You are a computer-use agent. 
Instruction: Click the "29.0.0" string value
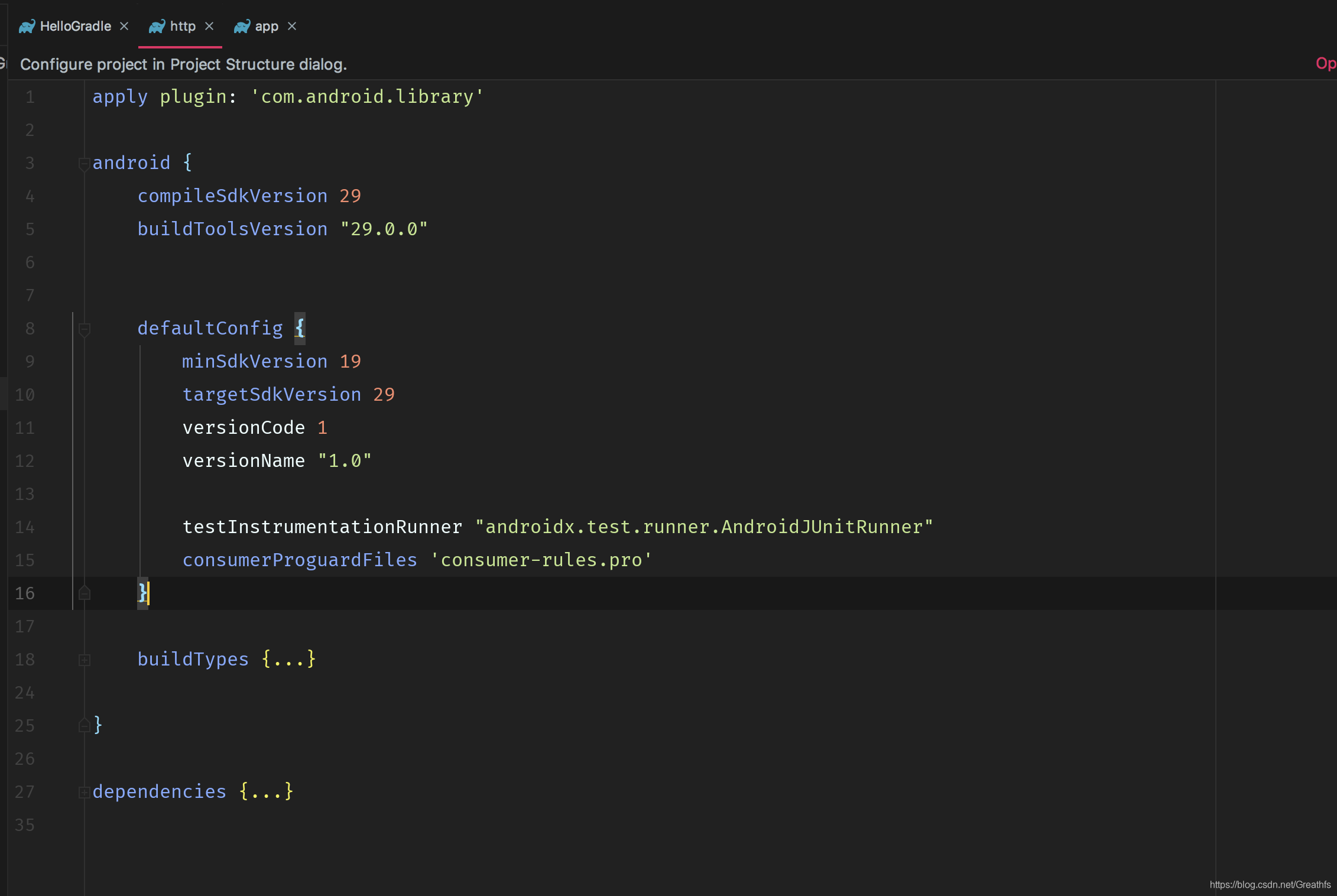click(384, 229)
